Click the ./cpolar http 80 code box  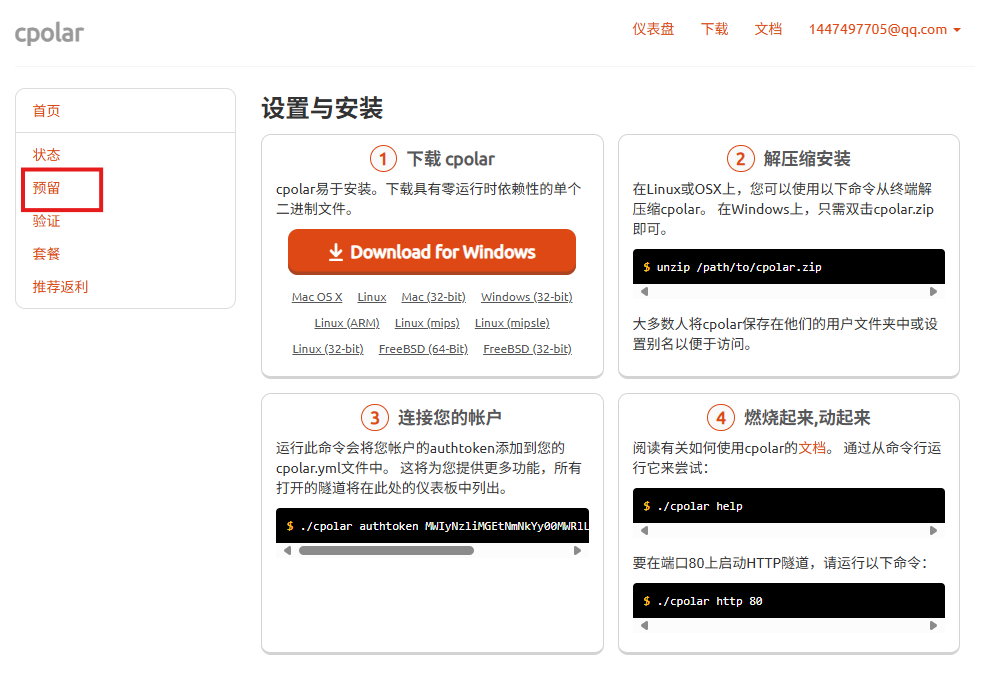point(788,601)
